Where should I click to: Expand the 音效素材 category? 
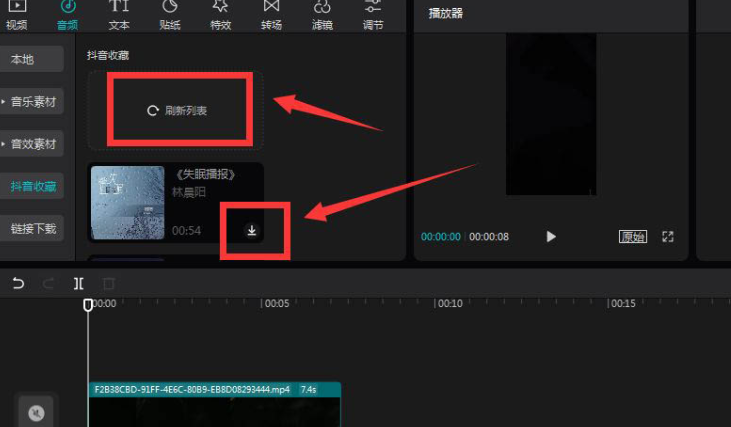(33, 143)
